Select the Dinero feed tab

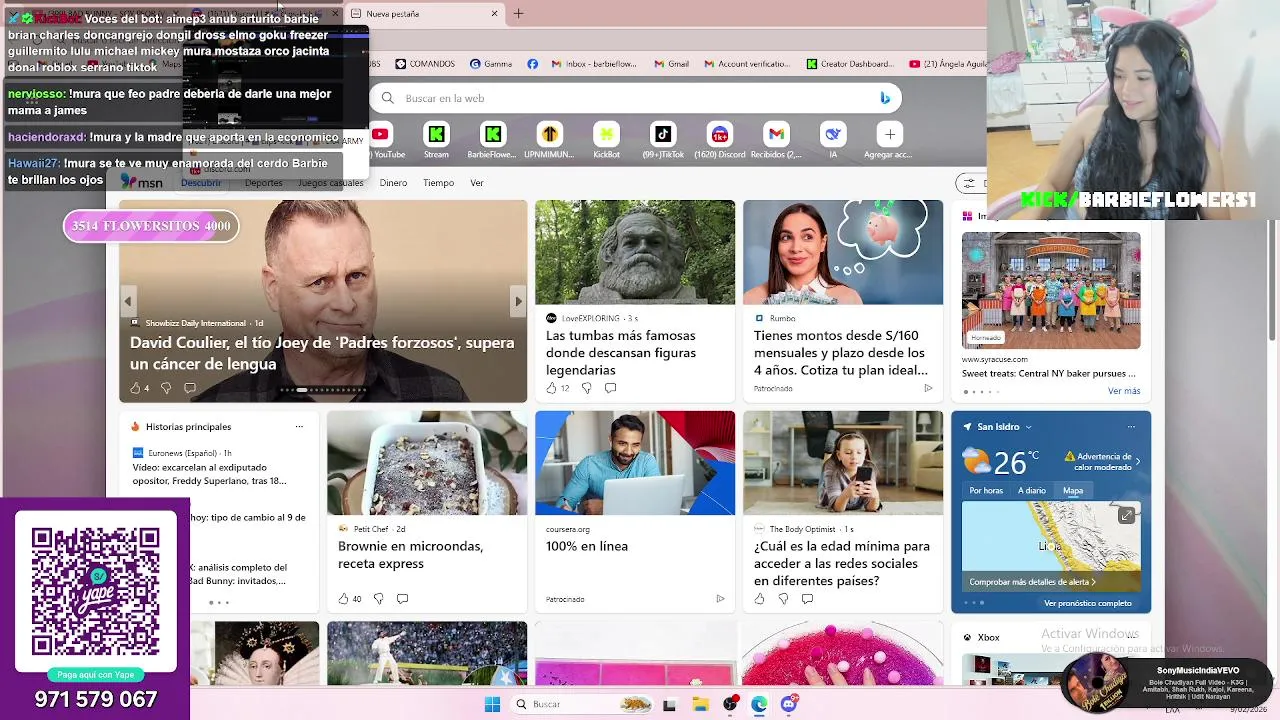point(393,183)
